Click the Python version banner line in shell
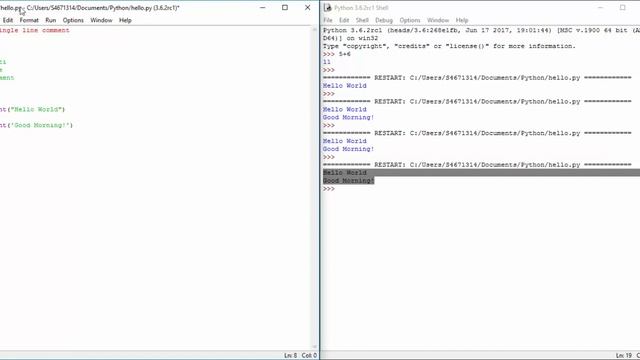Screen dimensions: 640x360 [481, 30]
